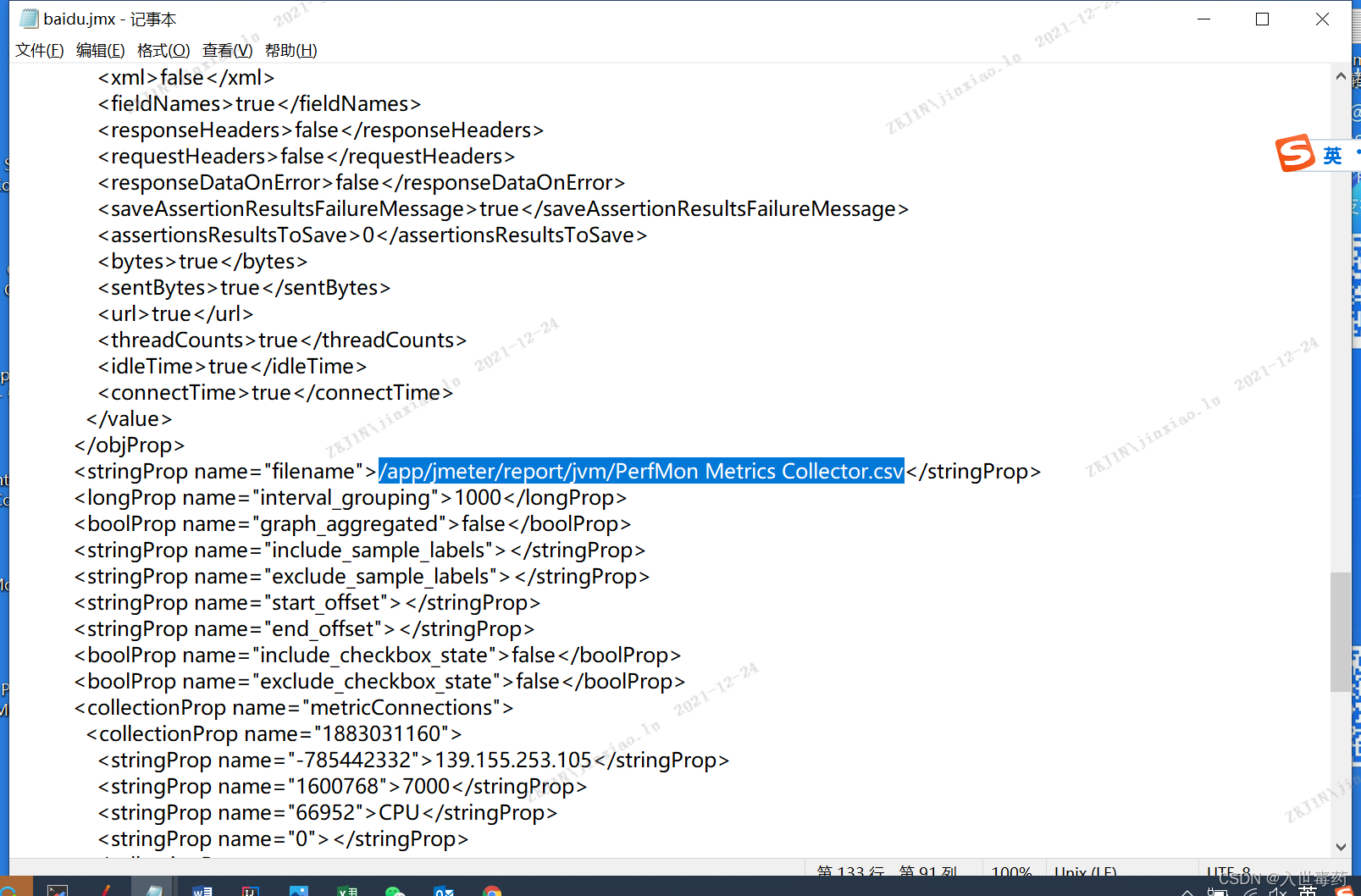1361x896 pixels.
Task: Click the connectTime true line
Action: pyautogui.click(x=275, y=393)
